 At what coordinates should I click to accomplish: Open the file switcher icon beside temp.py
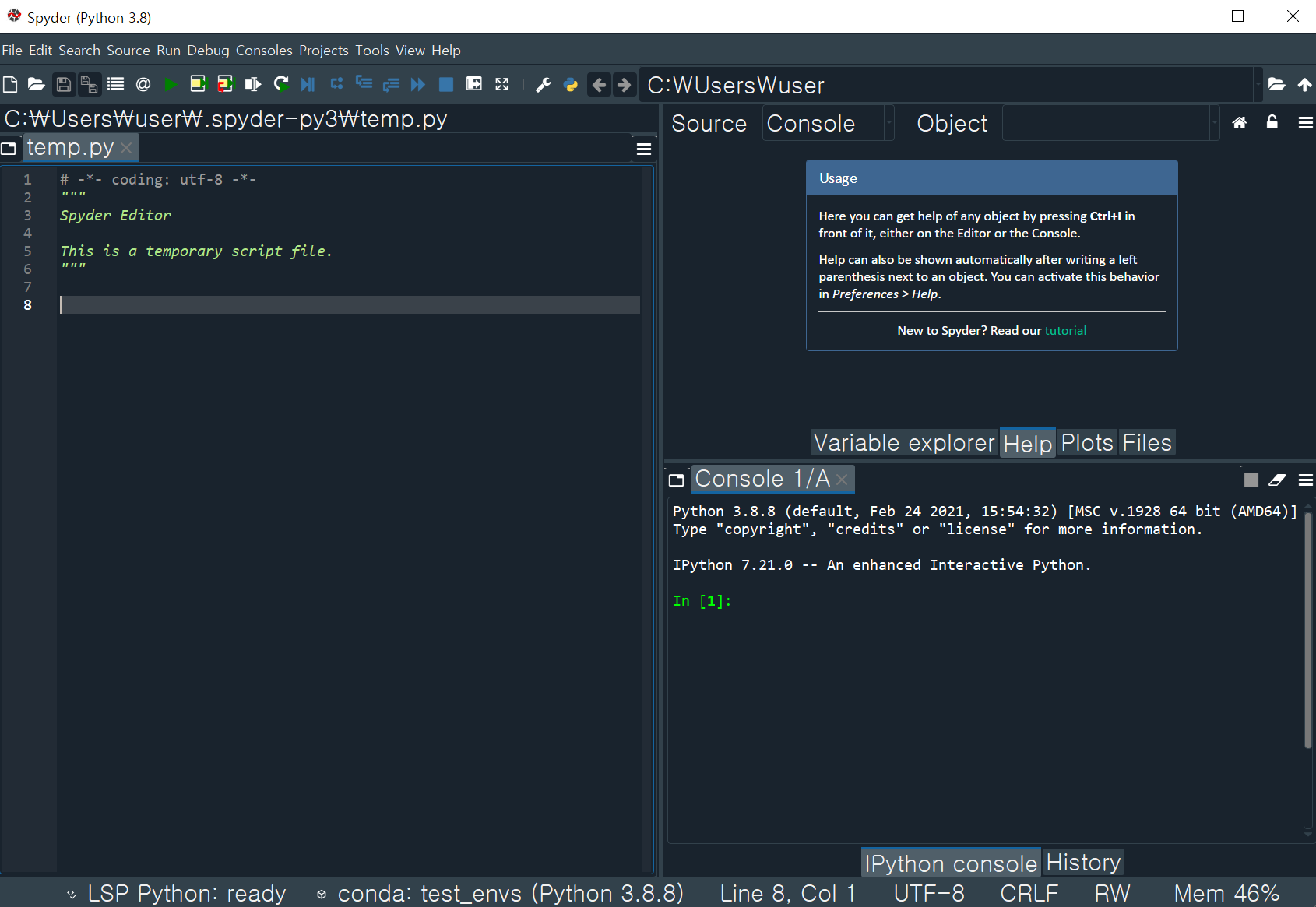(9, 148)
